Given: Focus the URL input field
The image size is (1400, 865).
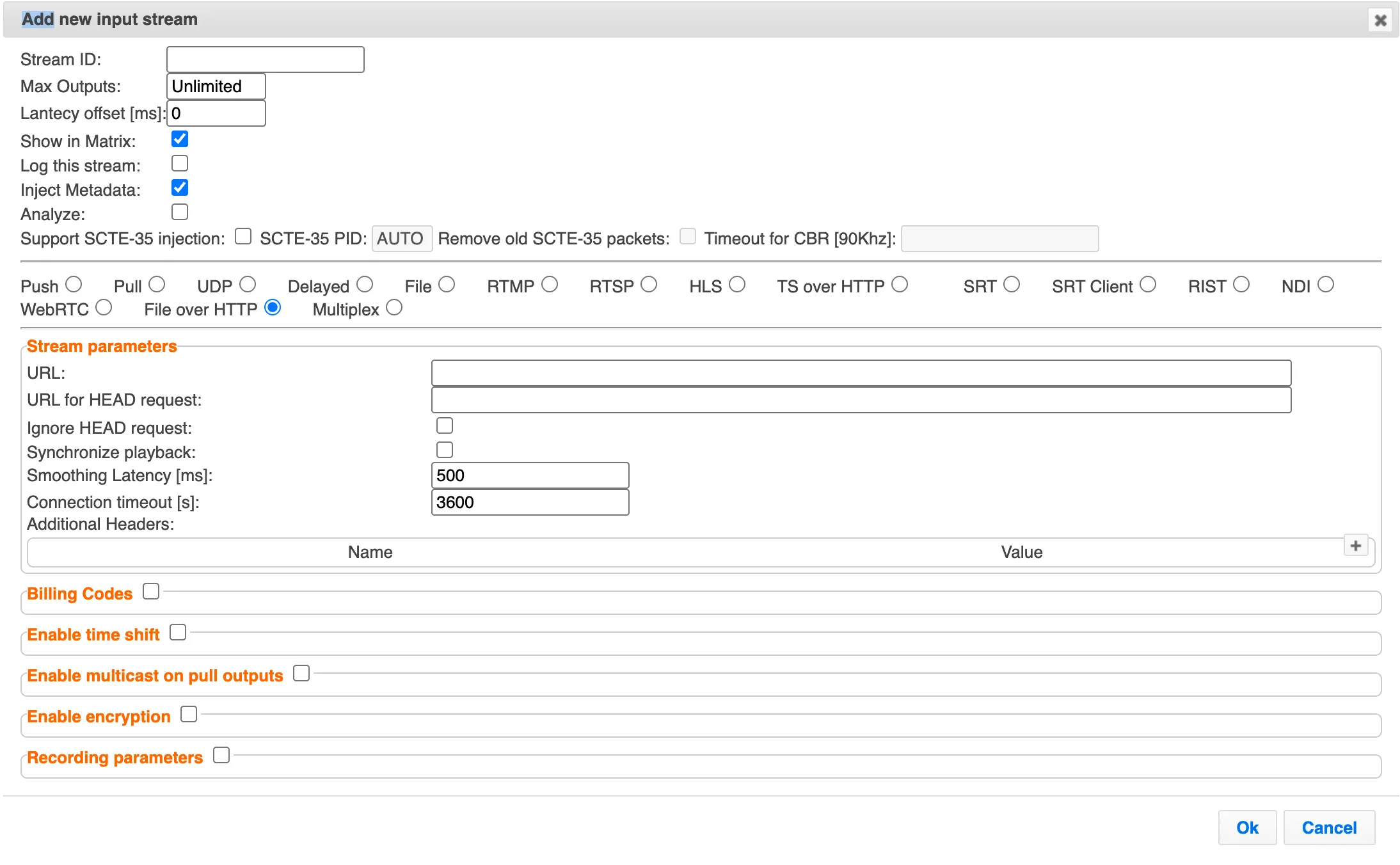Looking at the screenshot, I should 861,373.
